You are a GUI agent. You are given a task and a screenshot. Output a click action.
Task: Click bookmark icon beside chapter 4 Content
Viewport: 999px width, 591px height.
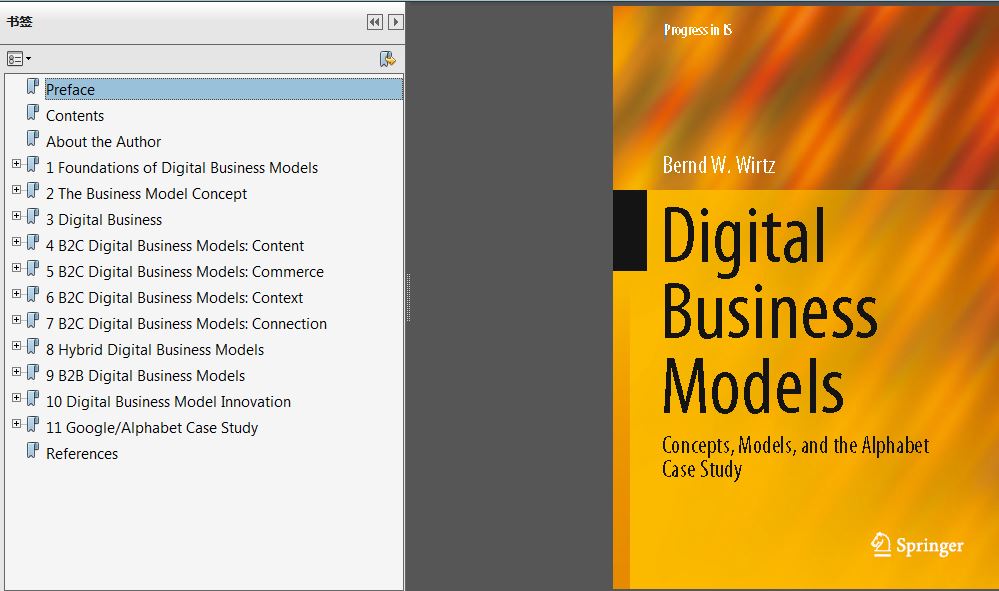click(x=32, y=243)
